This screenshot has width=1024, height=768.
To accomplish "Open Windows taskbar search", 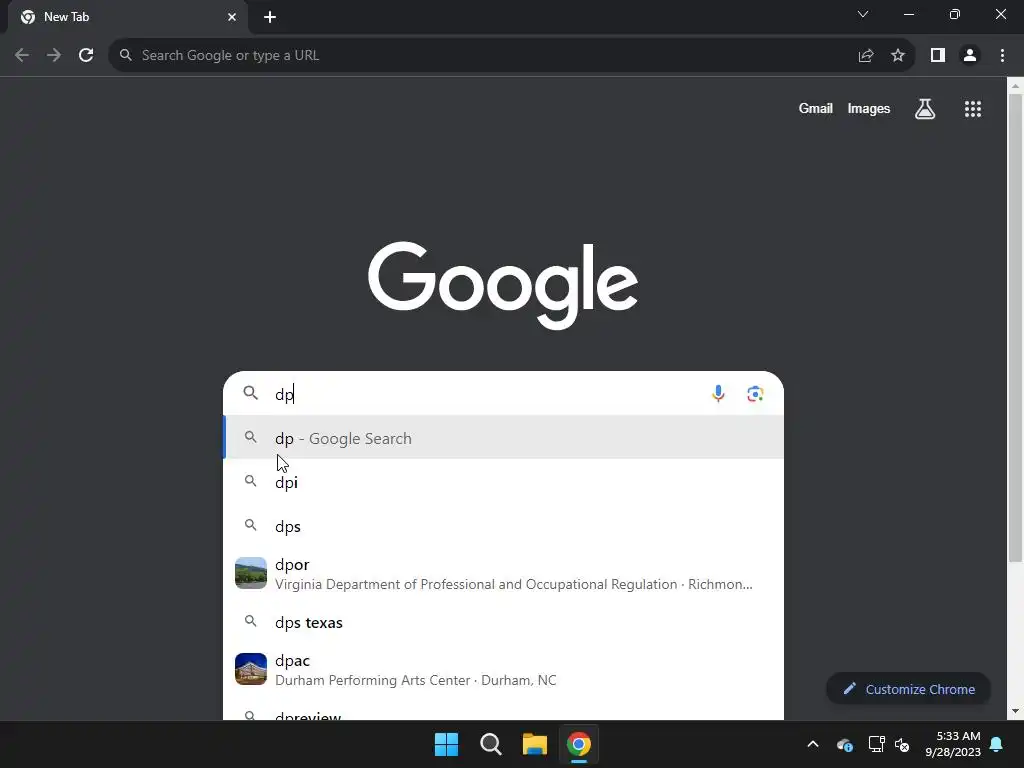I will [490, 744].
